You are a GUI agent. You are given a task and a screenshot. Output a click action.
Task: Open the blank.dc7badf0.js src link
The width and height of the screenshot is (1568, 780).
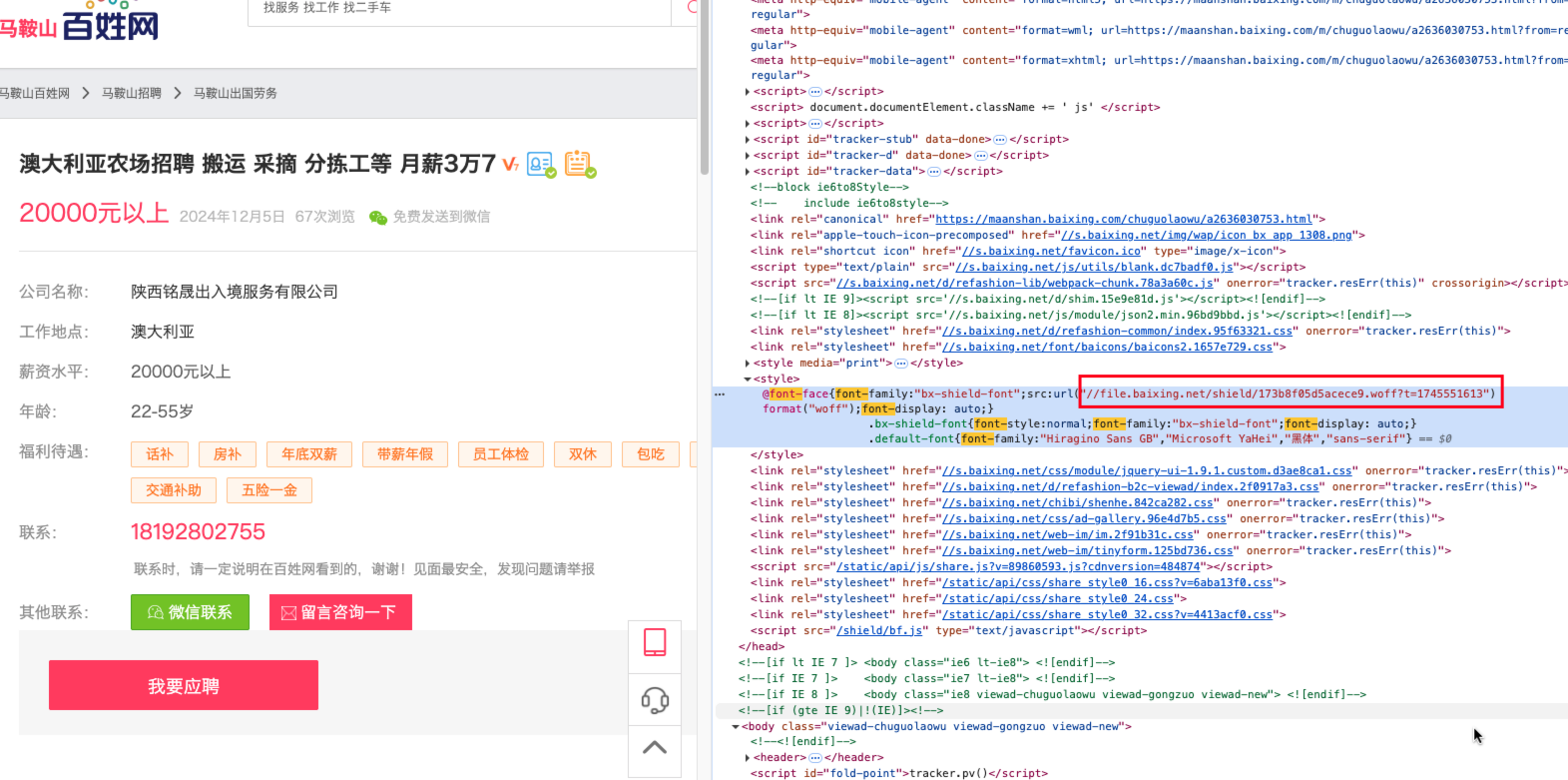point(1096,268)
